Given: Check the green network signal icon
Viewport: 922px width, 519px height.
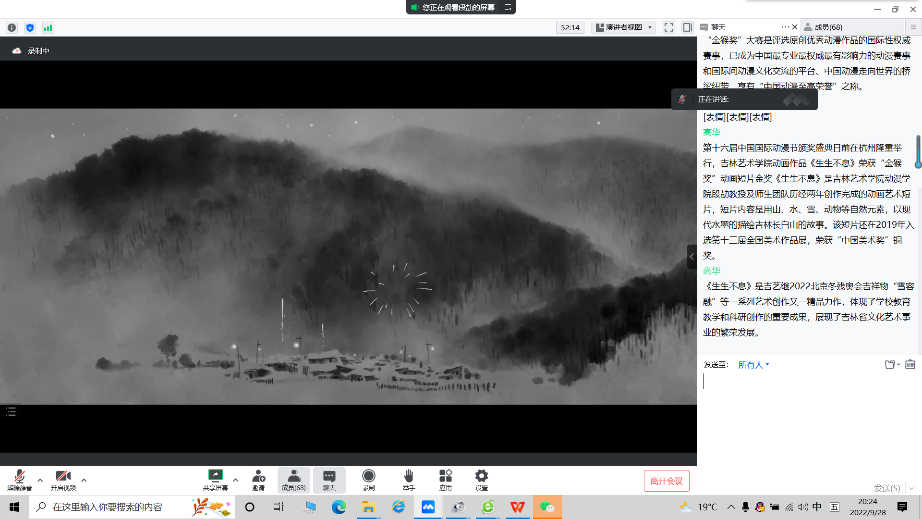Looking at the screenshot, I should (48, 28).
